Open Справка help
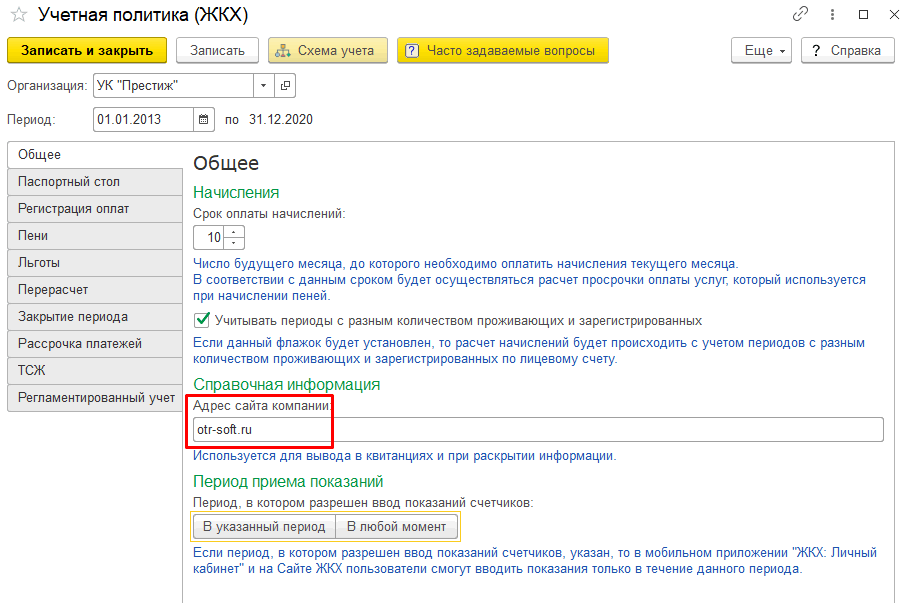The width and height of the screenshot is (909, 603). tap(847, 50)
